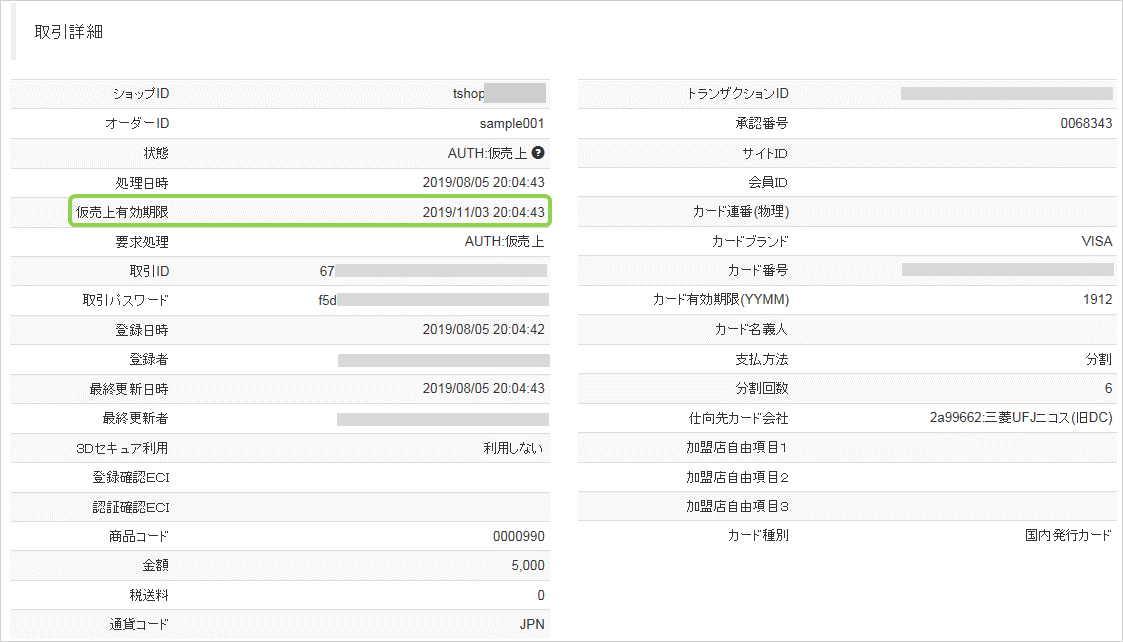Click the 登録者 label

point(149,359)
